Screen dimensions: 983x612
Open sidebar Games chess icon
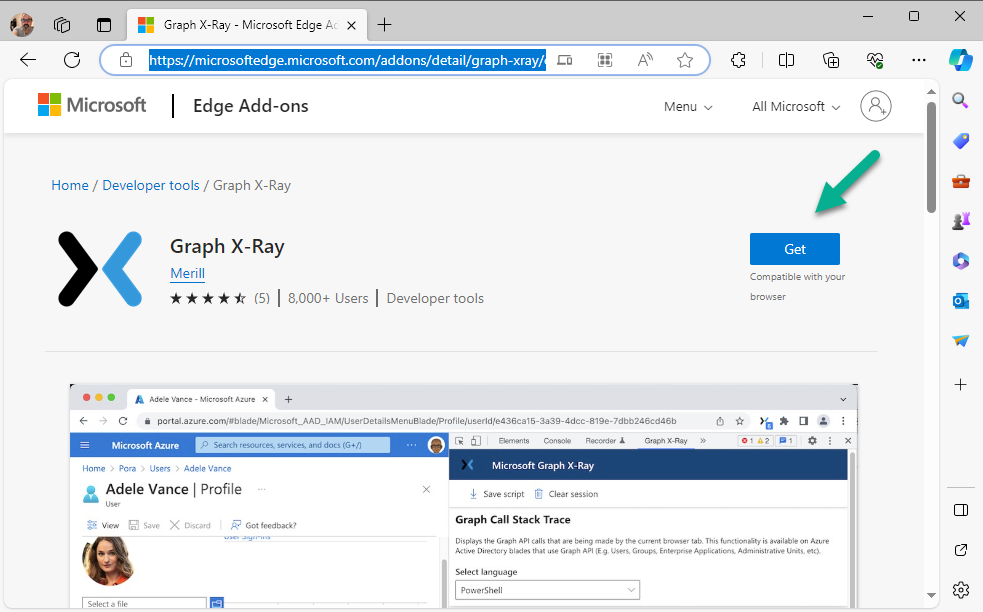(960, 221)
